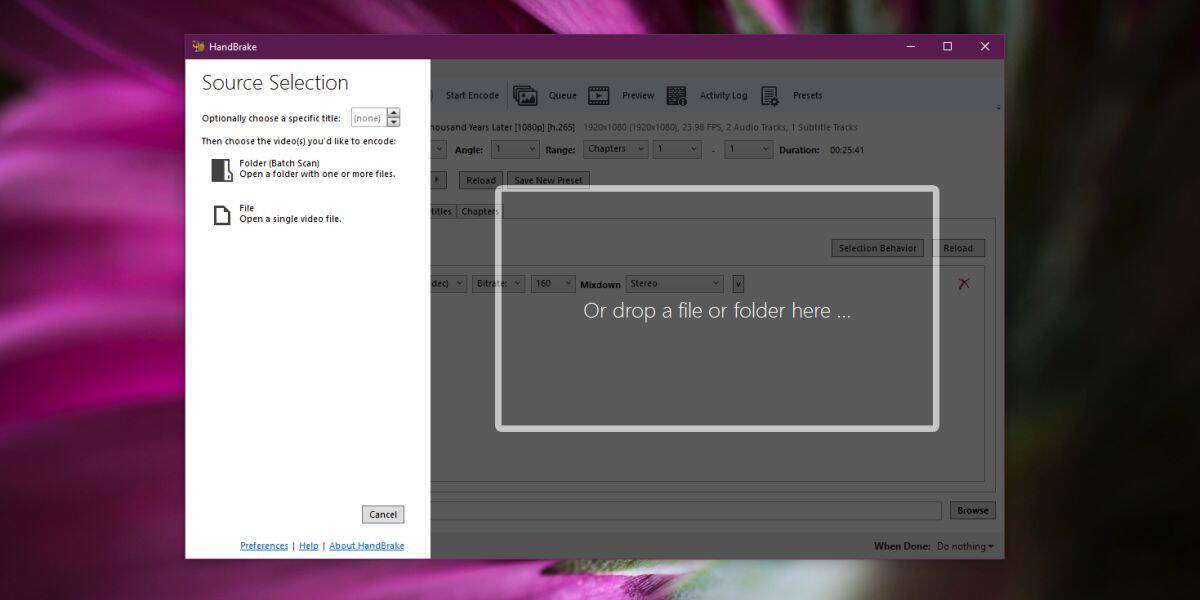Click the Presets gear-document icon
This screenshot has width=1200, height=600.
point(770,95)
